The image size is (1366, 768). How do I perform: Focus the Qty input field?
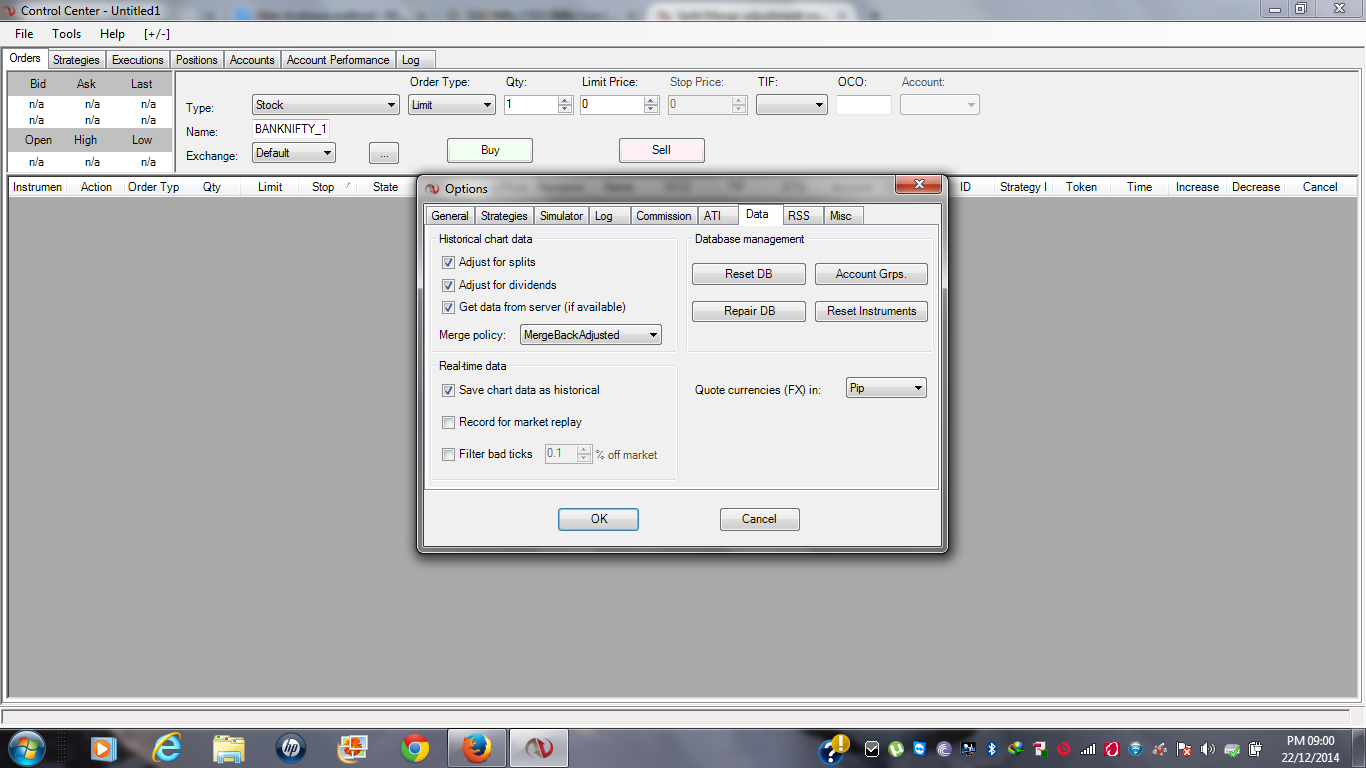point(531,105)
